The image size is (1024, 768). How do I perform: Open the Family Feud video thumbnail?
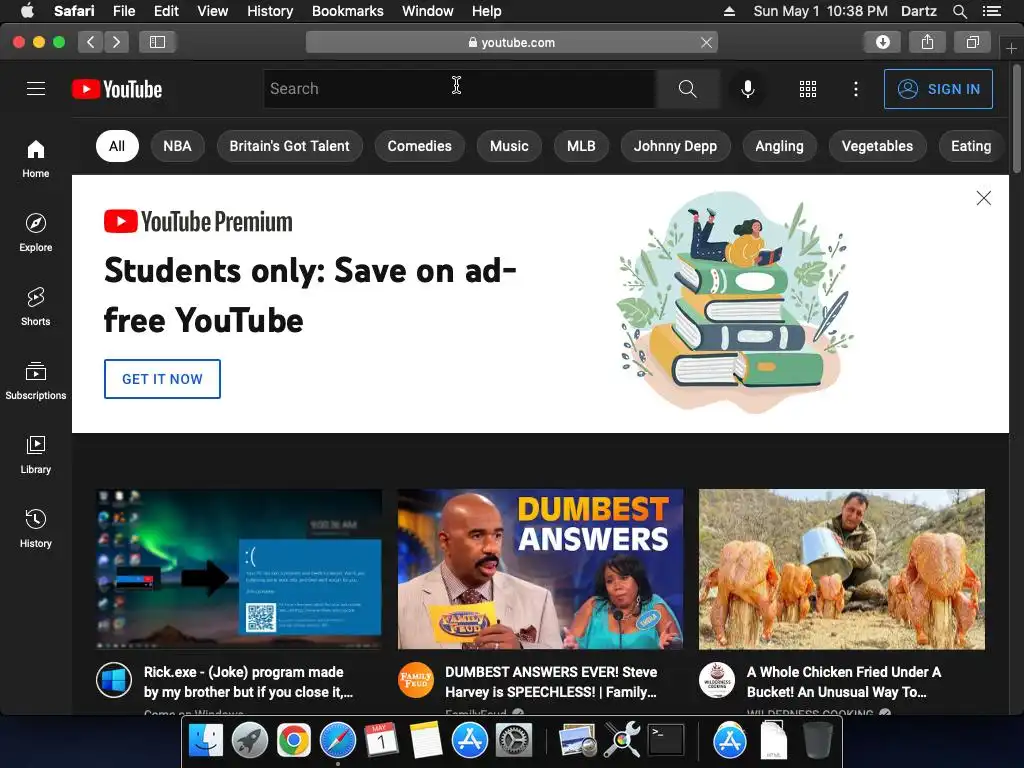click(540, 569)
